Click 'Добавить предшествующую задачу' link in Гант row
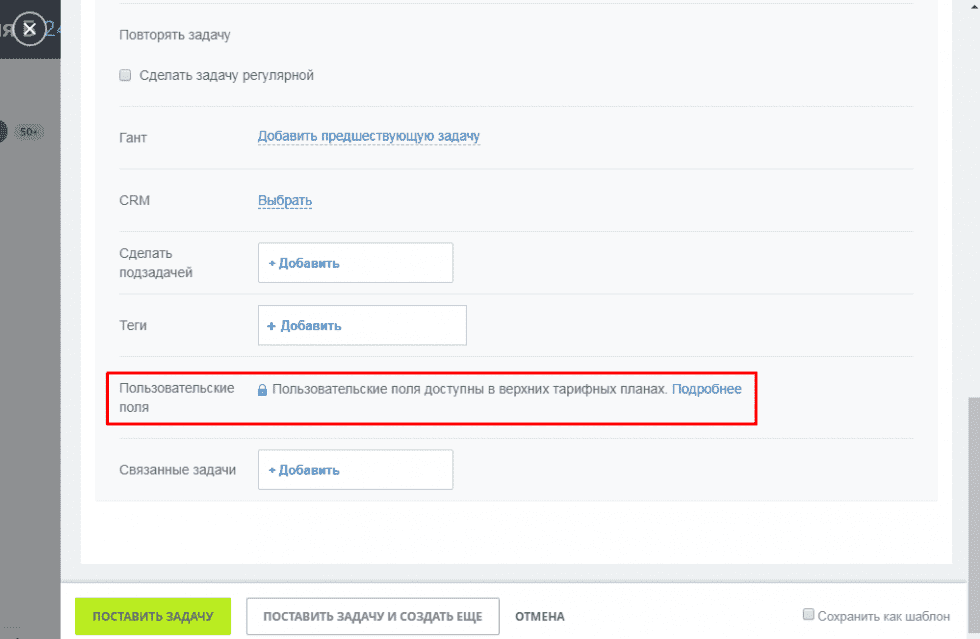Image resolution: width=980 pixels, height=639 pixels. click(x=369, y=137)
